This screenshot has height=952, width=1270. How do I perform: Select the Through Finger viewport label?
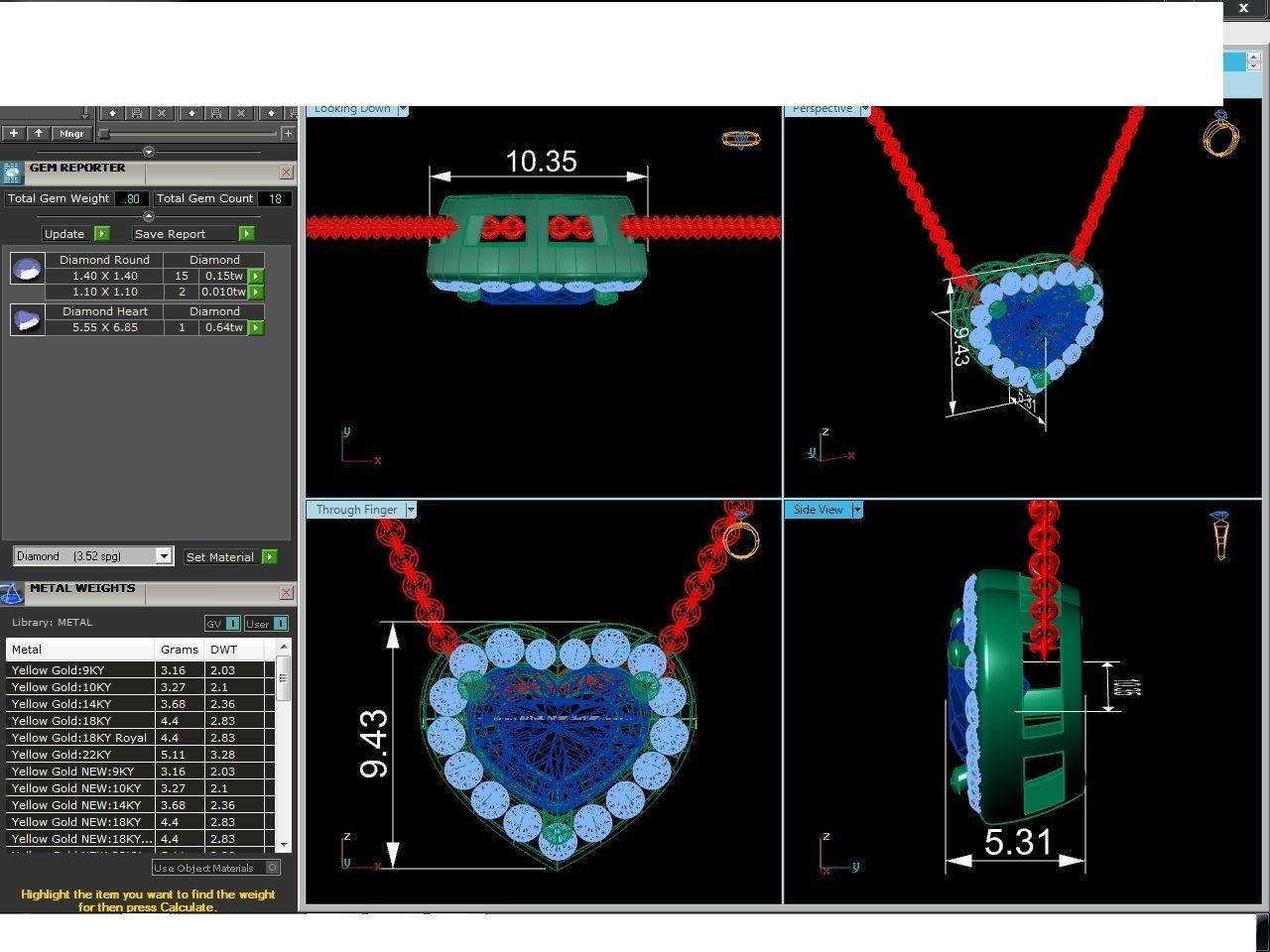(356, 510)
